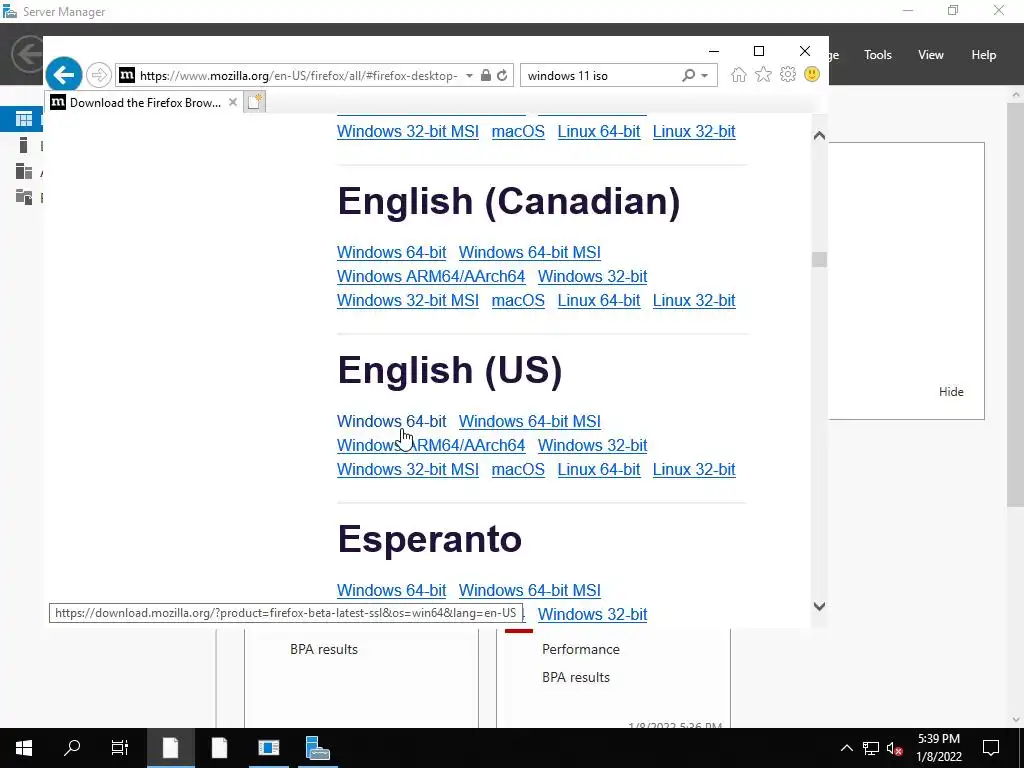Click English (Canadian) macOS link
1024x768 pixels.
[x=518, y=300]
